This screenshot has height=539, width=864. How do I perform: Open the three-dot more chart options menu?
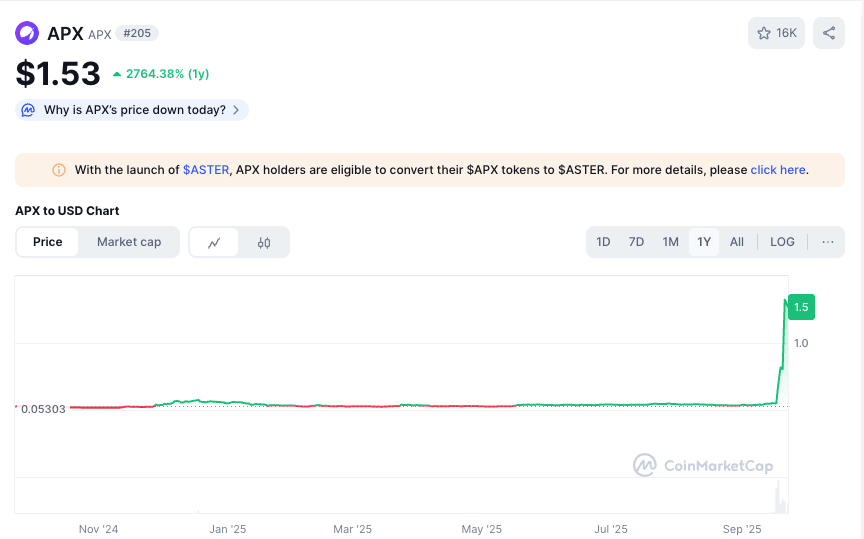(x=827, y=242)
